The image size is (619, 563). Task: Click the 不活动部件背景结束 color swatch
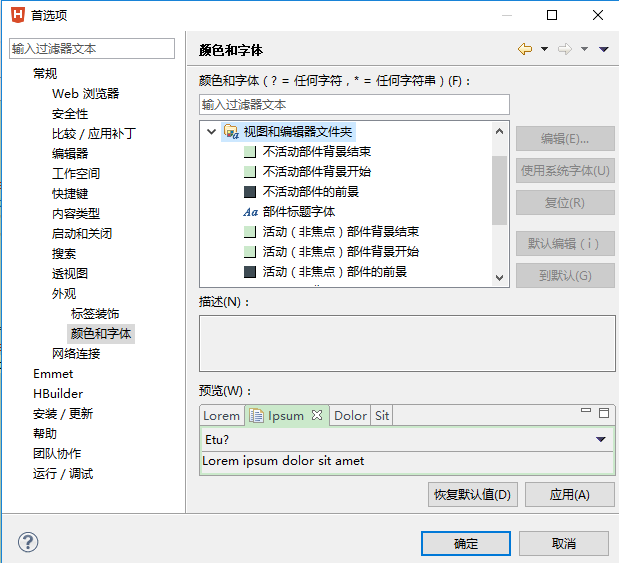tap(250, 152)
